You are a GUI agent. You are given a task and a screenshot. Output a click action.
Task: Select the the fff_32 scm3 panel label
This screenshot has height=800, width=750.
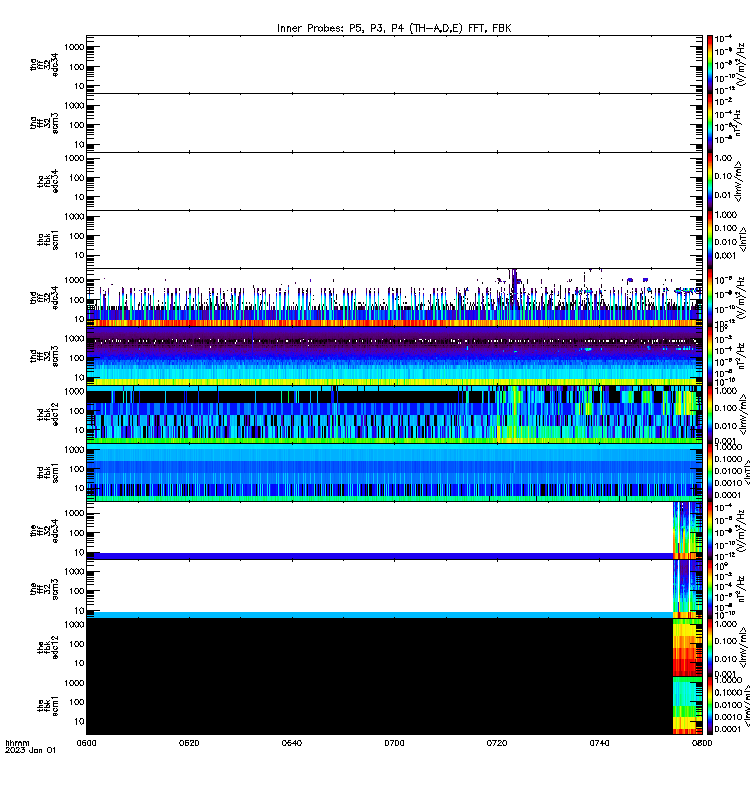click(44, 589)
